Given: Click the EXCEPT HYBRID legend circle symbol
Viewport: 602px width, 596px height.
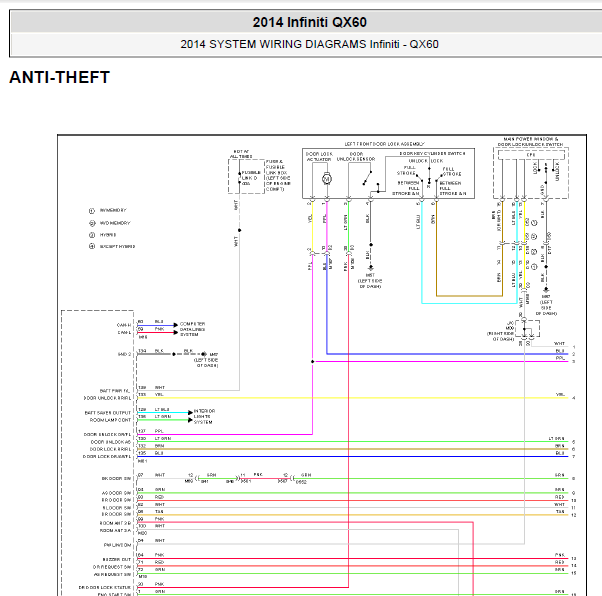Looking at the screenshot, I should coord(92,247).
